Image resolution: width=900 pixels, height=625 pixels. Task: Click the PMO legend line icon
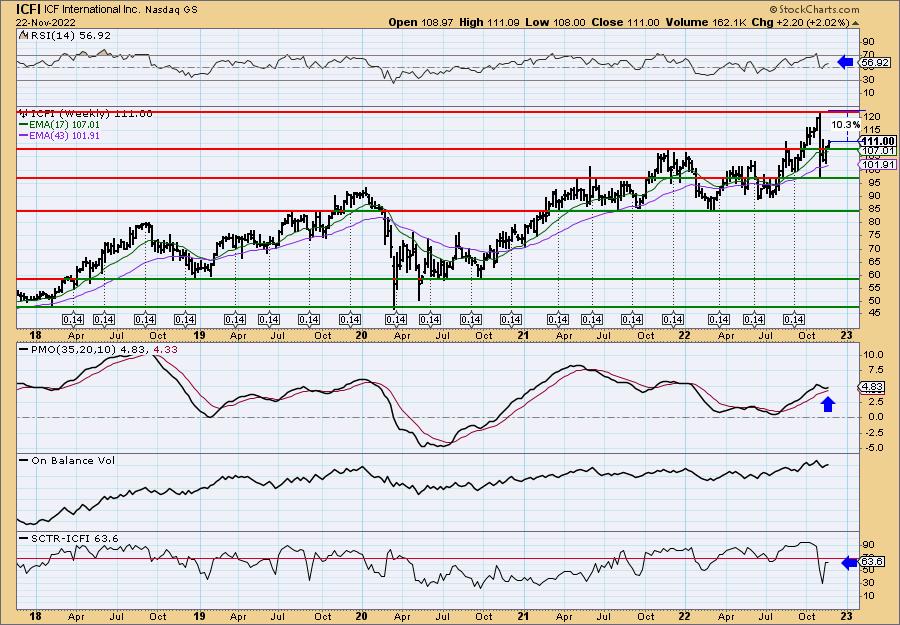click(24, 349)
